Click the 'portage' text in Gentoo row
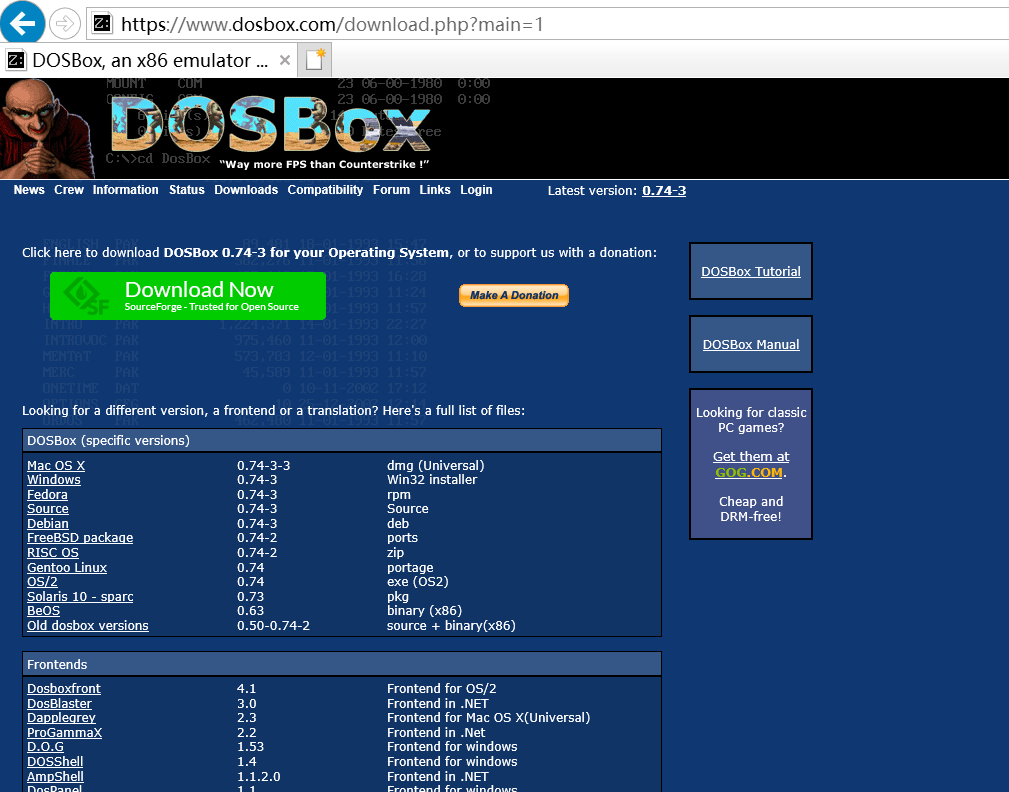The height and width of the screenshot is (792, 1009). [410, 567]
